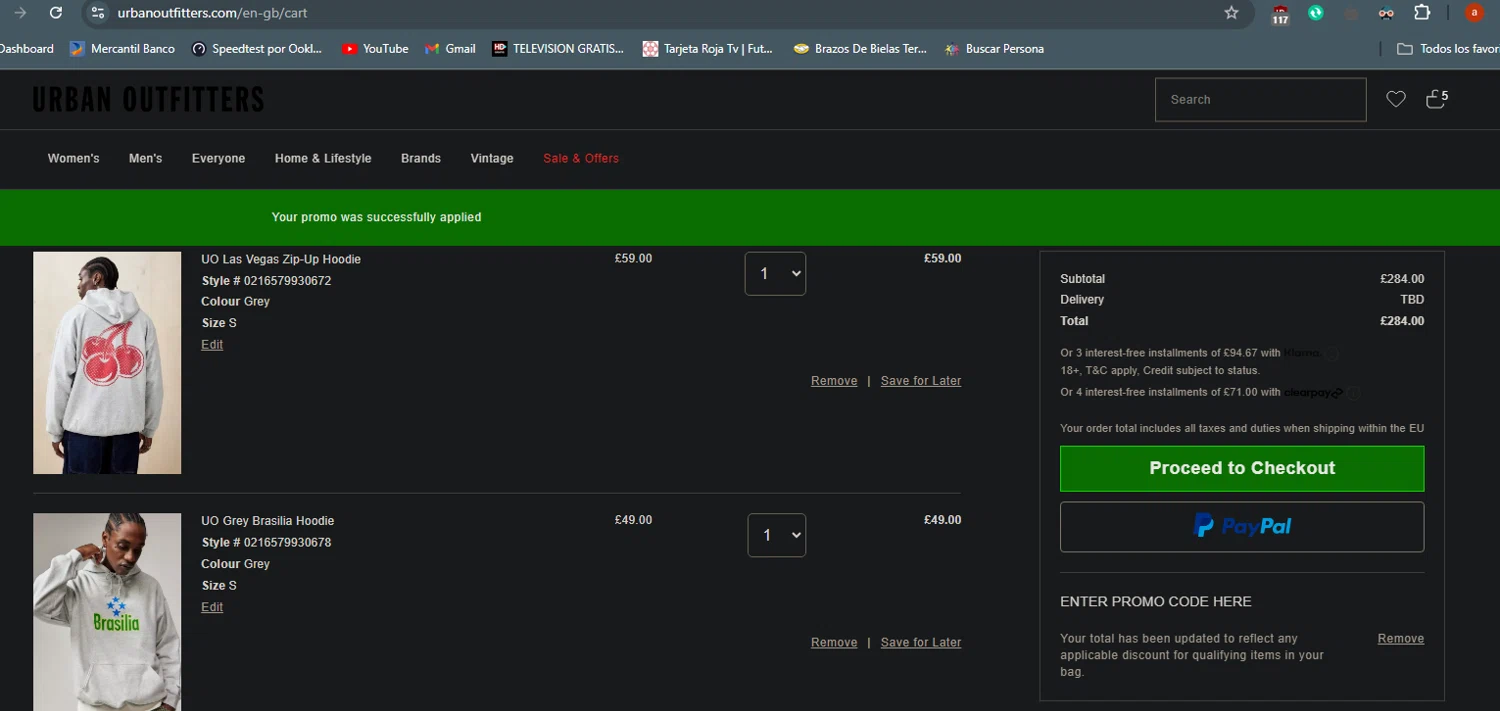1500x711 pixels.
Task: Save the Las Vegas Zip-Up Hoodie for later
Action: pyautogui.click(x=921, y=381)
